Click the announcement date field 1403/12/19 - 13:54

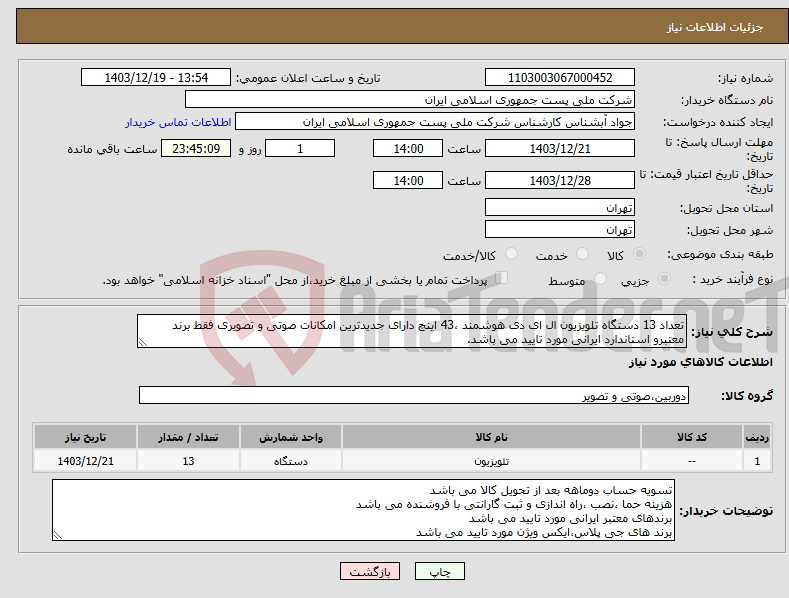click(156, 78)
